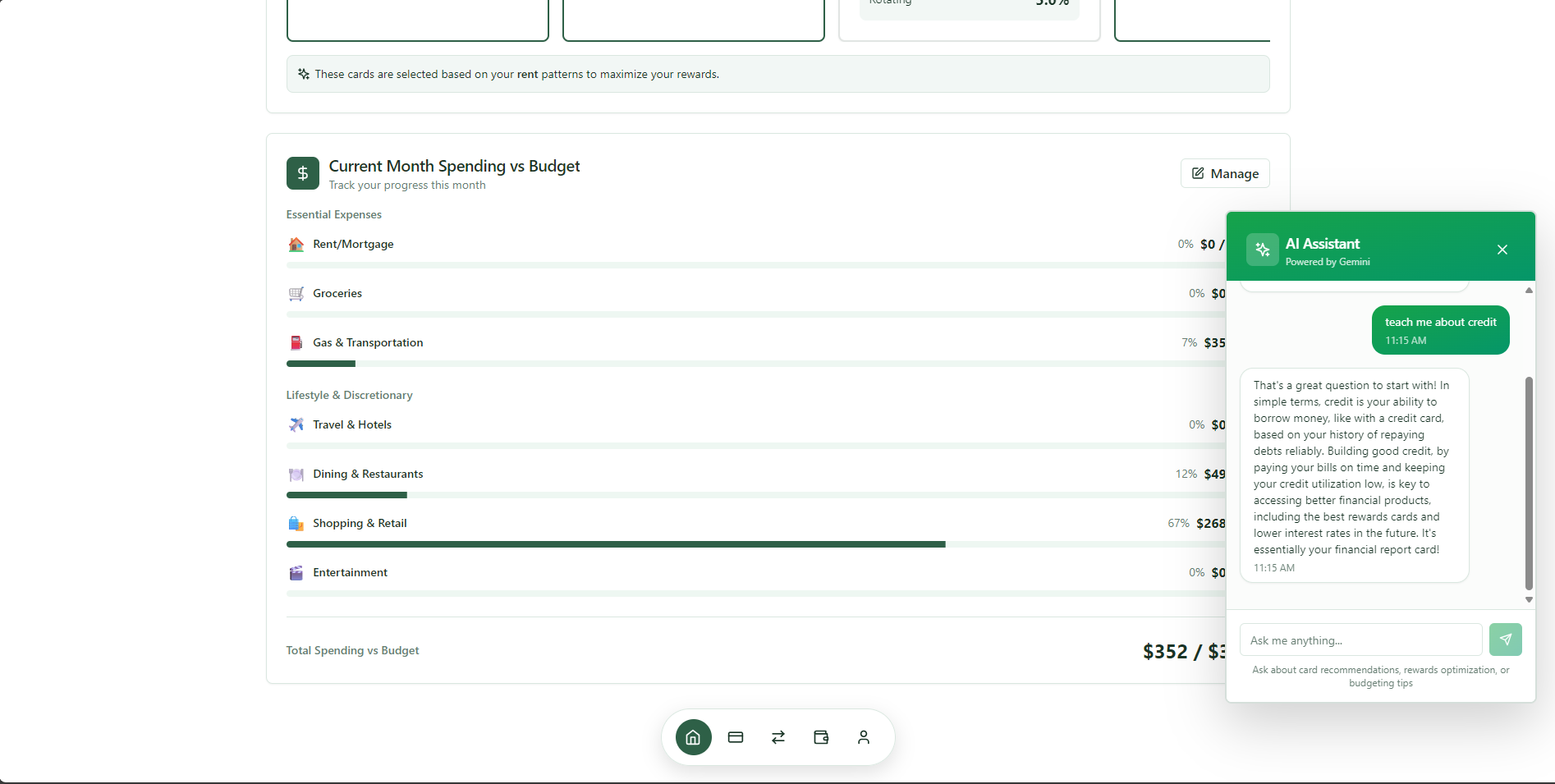This screenshot has width=1555, height=784.
Task: Select the Travel & Hotels label
Action: pos(352,425)
